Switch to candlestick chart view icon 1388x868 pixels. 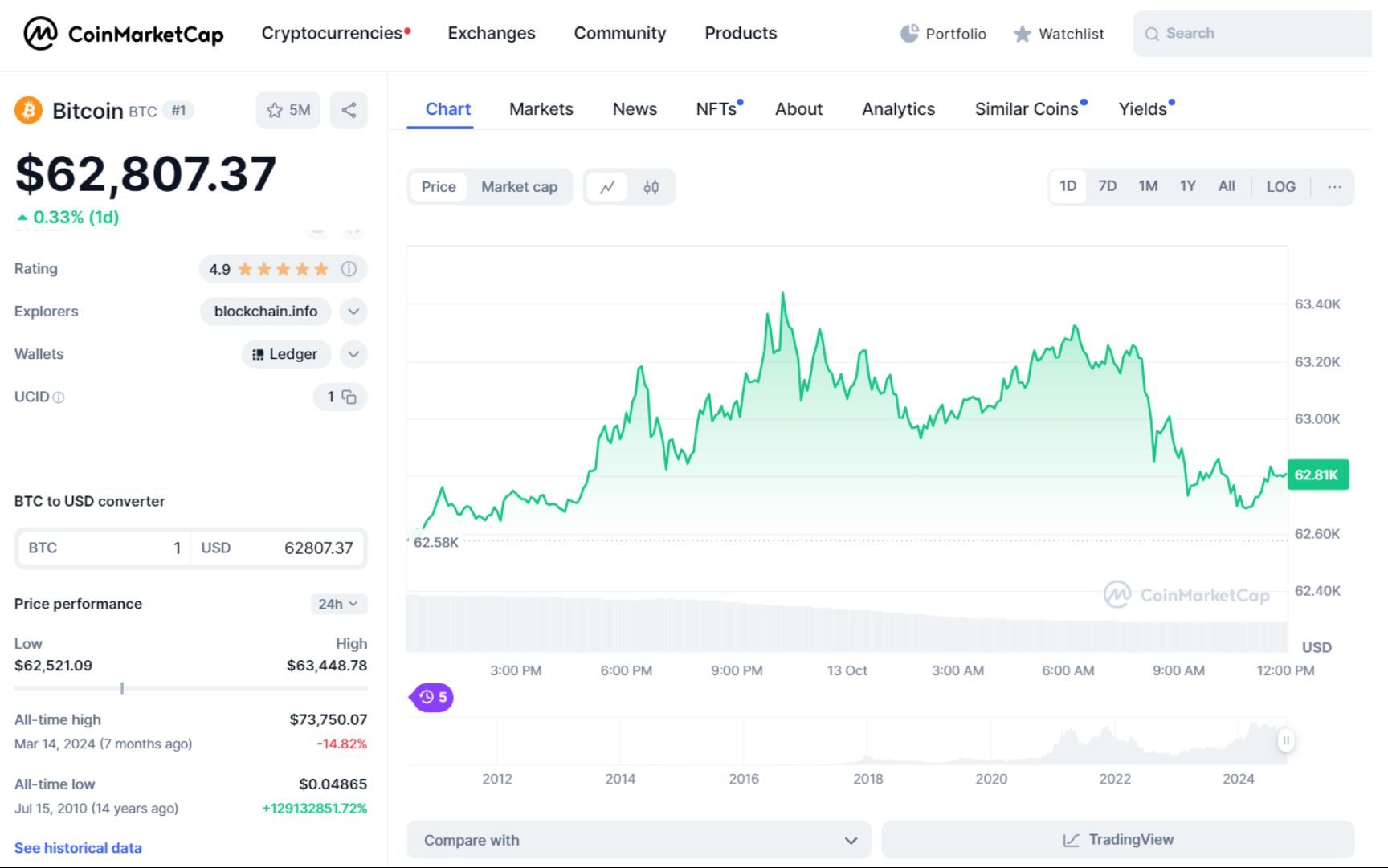[x=651, y=187]
